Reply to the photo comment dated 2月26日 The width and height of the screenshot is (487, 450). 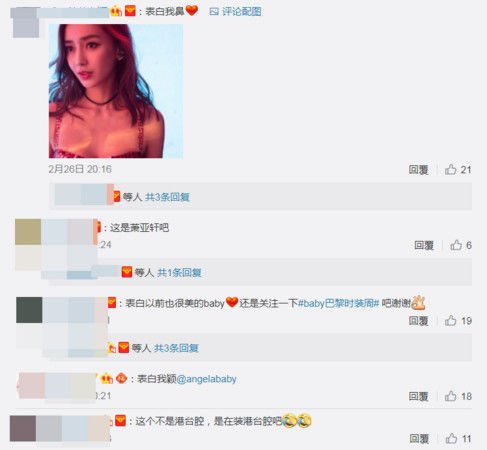click(x=418, y=170)
